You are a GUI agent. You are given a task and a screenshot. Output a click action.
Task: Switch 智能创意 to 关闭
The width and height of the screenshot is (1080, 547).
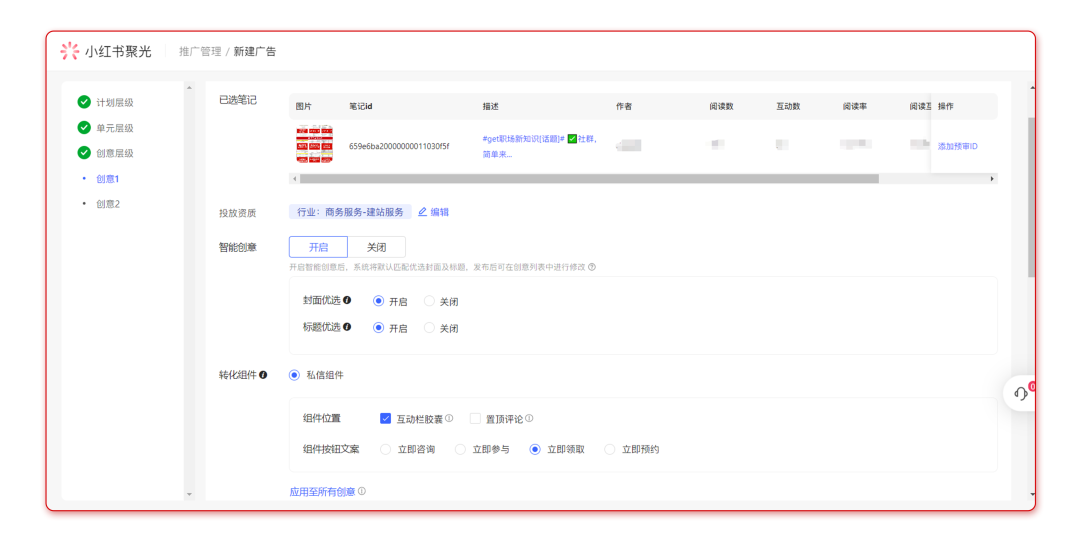point(376,247)
